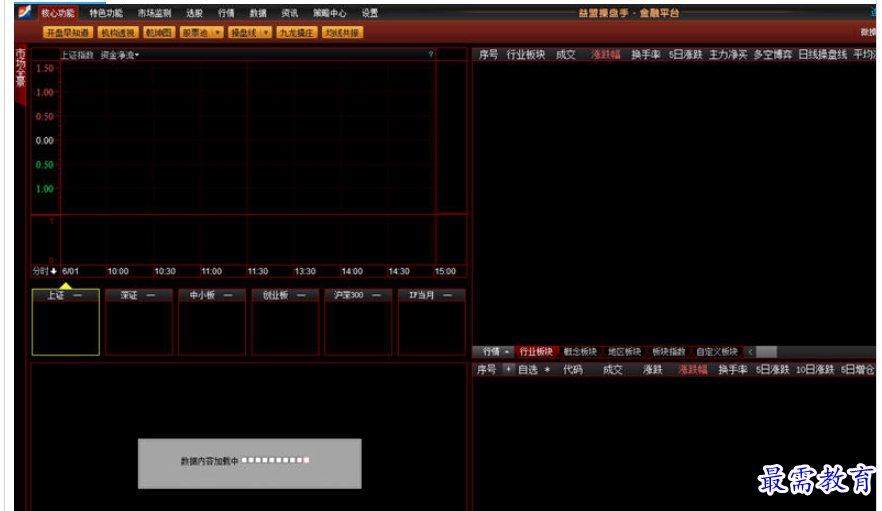Sort sector list by 涨跌幅 column

[x=606, y=55]
